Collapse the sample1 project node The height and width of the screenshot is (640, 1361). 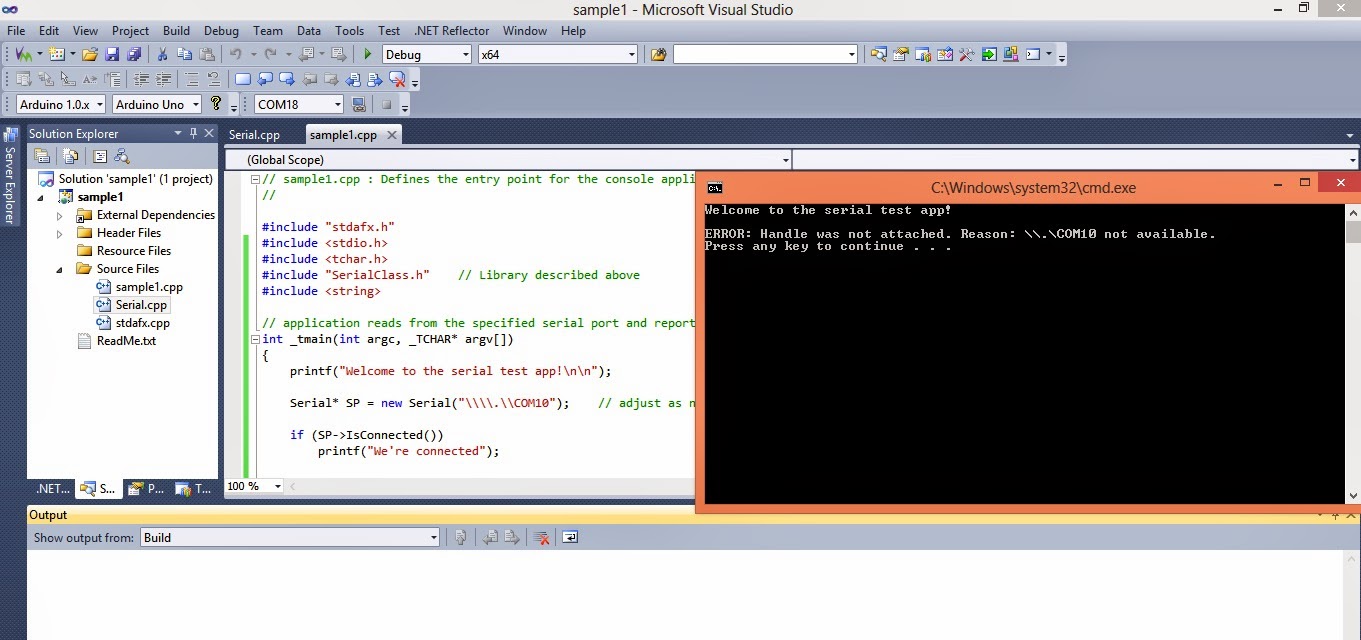point(42,197)
